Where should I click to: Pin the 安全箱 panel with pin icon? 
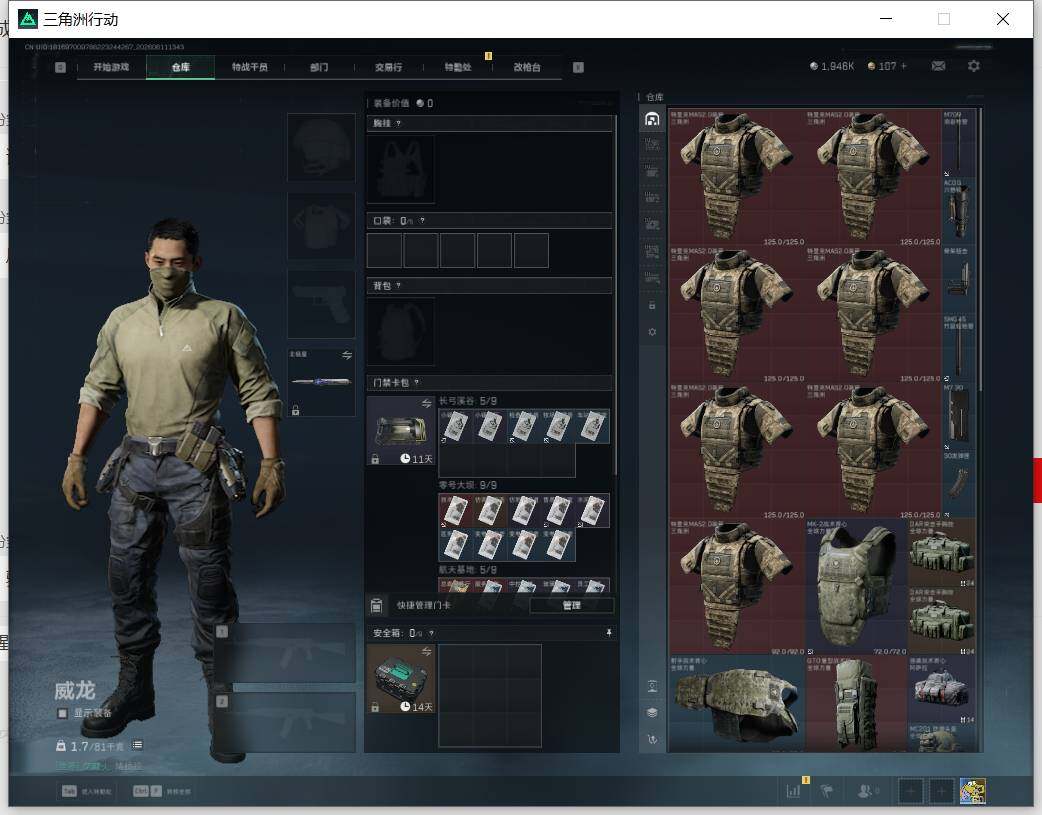click(609, 633)
